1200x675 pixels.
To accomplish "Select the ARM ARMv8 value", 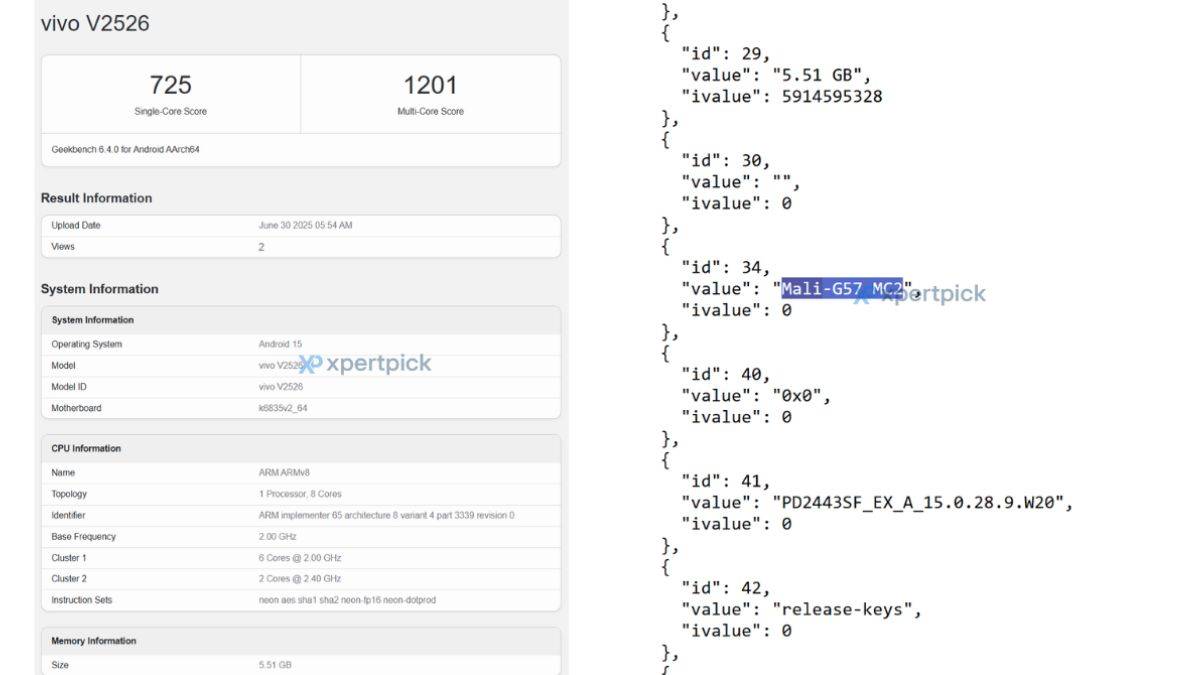I will coord(285,472).
